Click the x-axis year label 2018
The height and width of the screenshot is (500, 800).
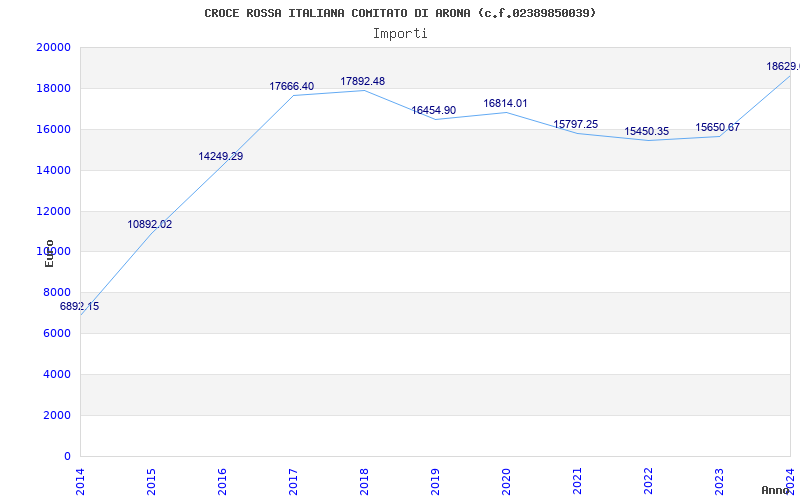[364, 482]
